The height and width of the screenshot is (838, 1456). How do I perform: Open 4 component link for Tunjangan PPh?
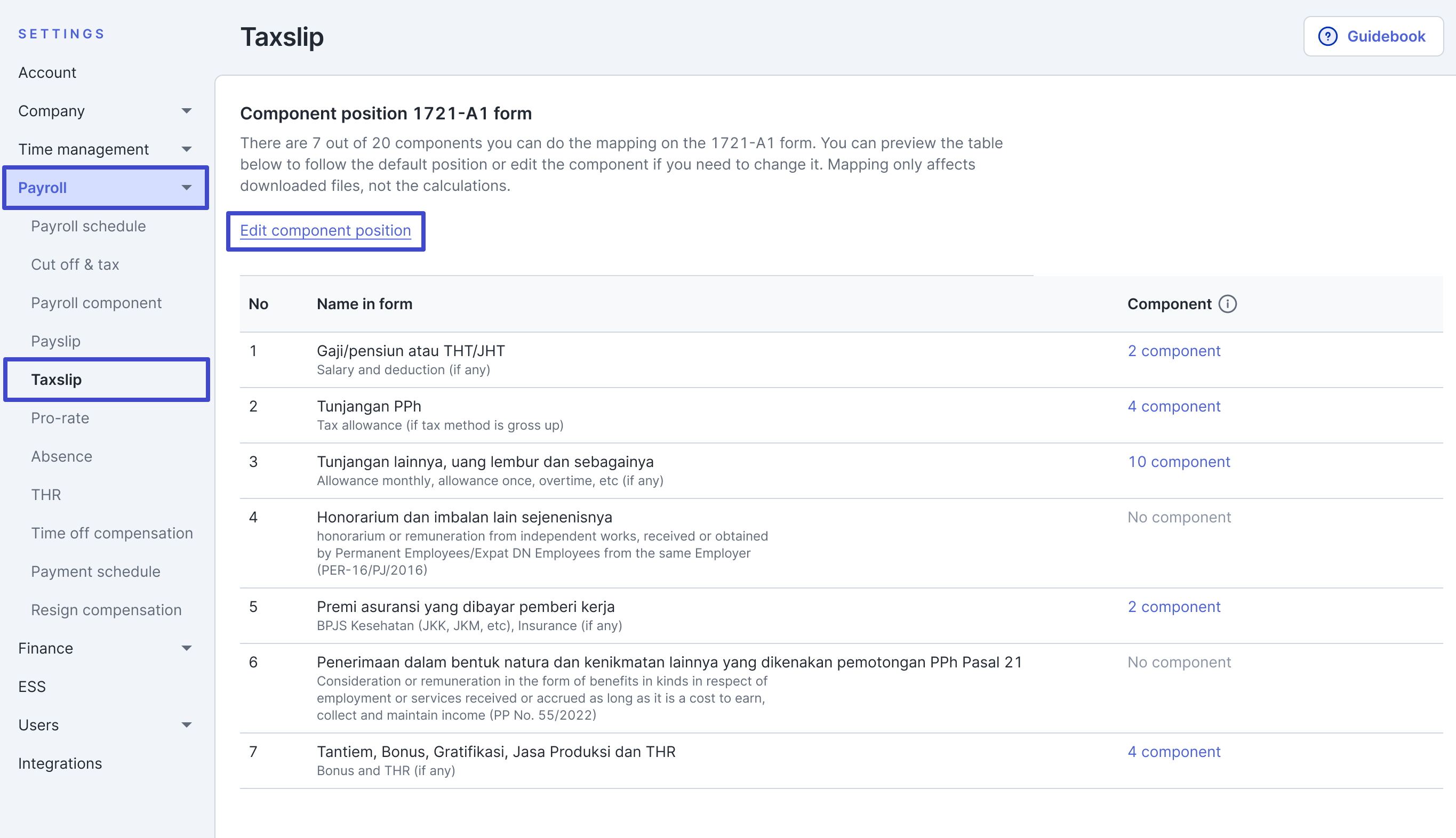tap(1173, 406)
